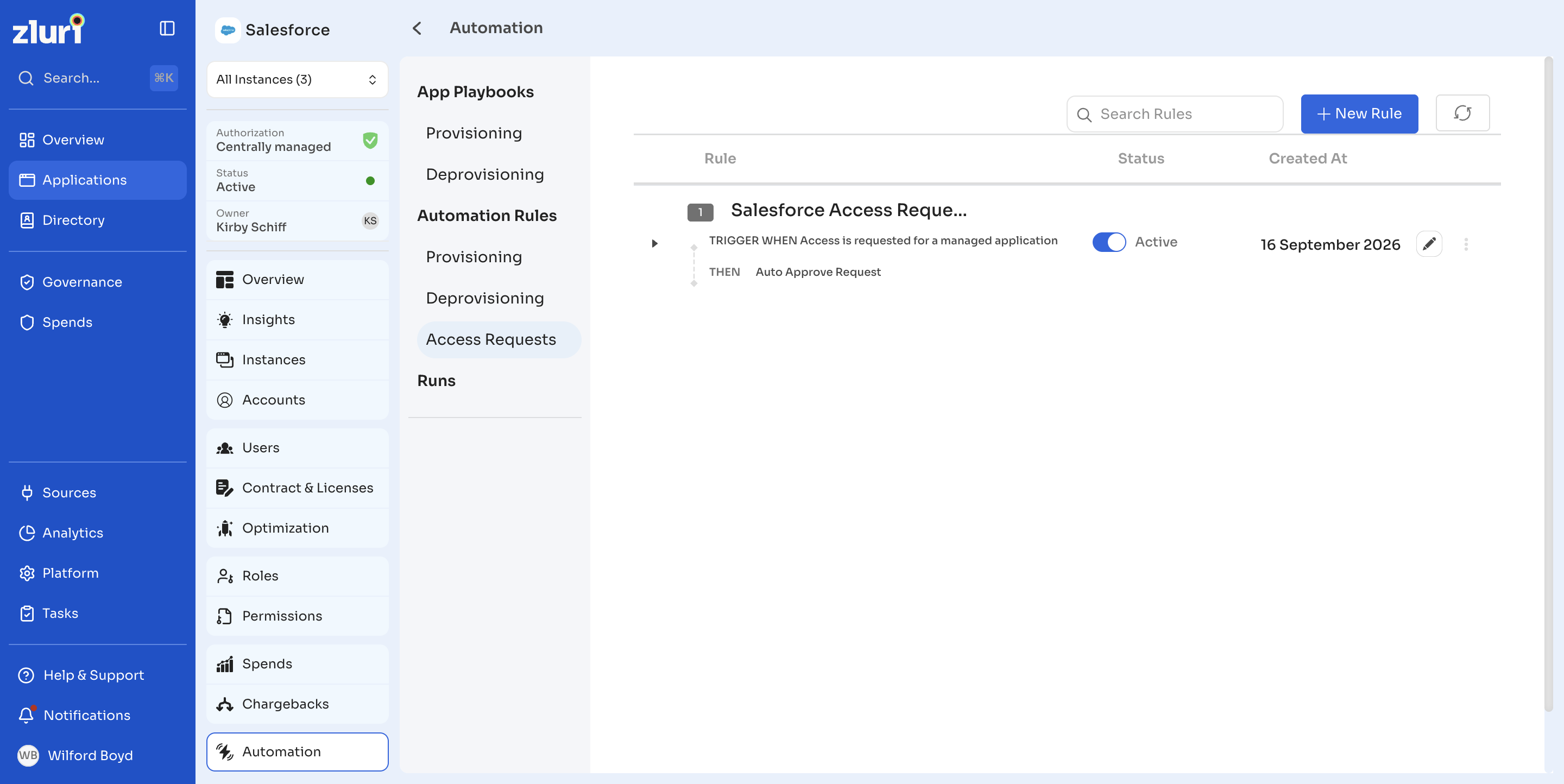1564x784 pixels.
Task: Click the Centrally managed authorization text
Action: 273,147
